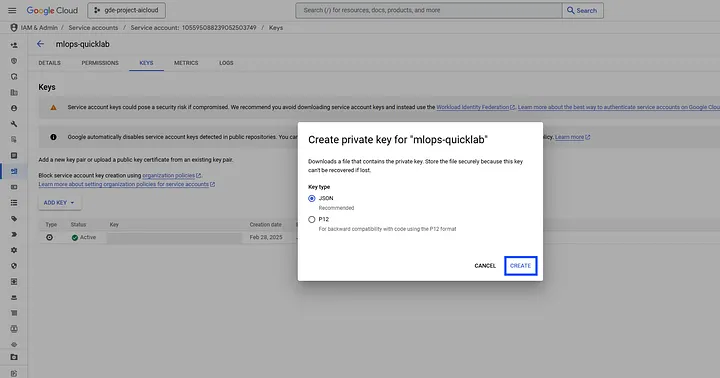
Task: Open the document-search icon in sidebar
Action: (x=14, y=140)
